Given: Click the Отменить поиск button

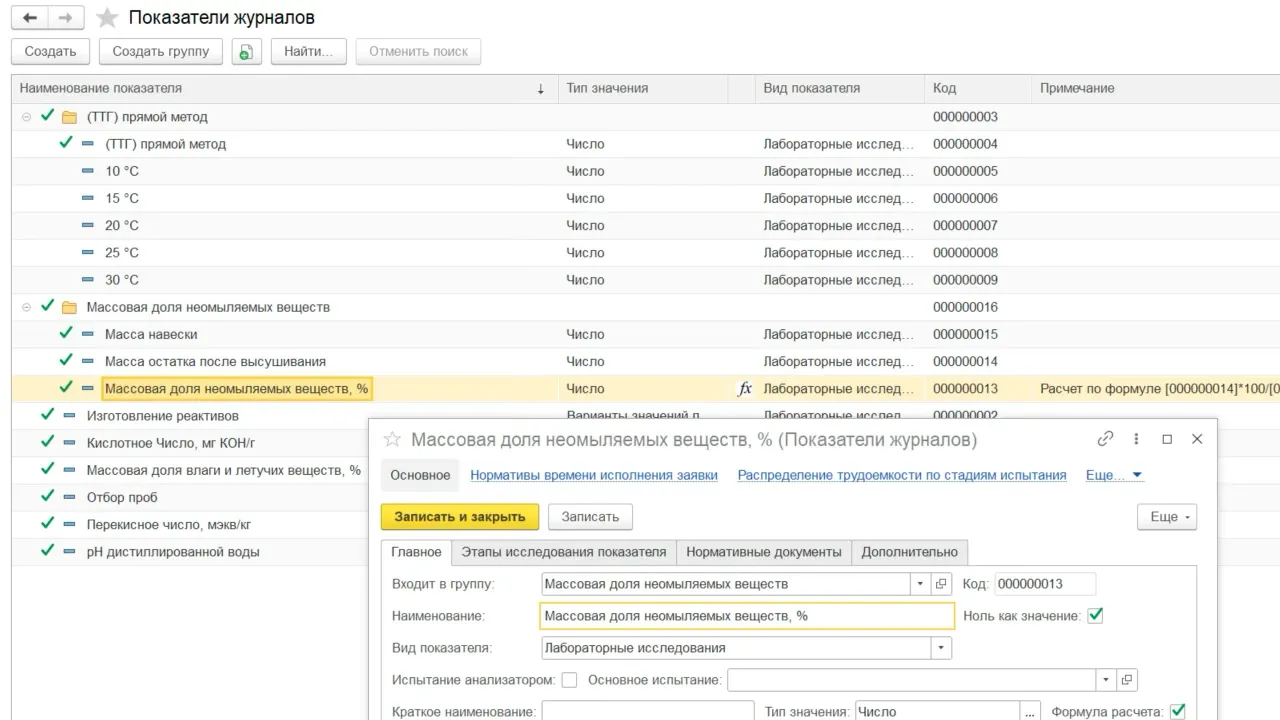Looking at the screenshot, I should (418, 52).
